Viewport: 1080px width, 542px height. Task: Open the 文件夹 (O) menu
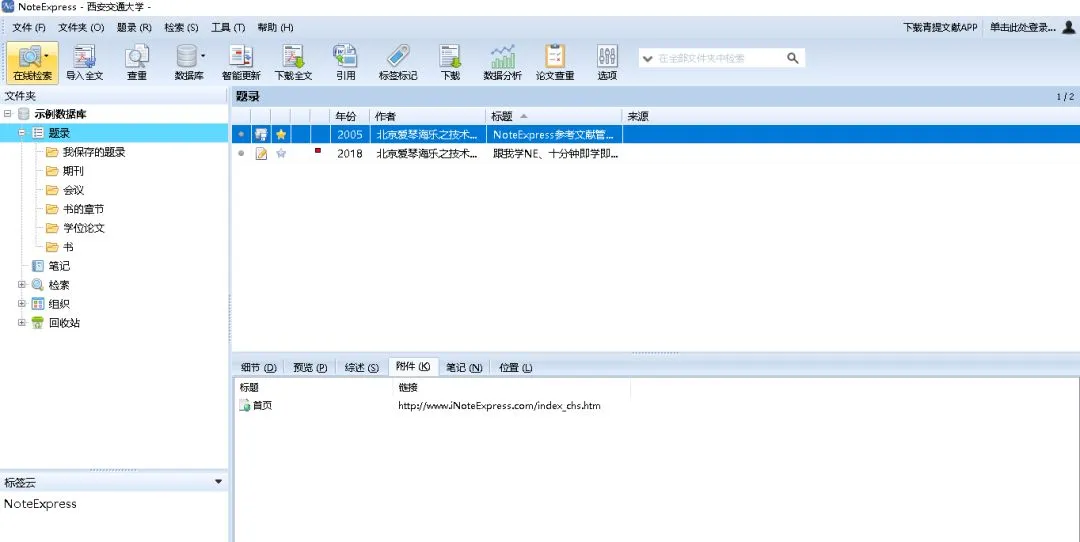81,28
